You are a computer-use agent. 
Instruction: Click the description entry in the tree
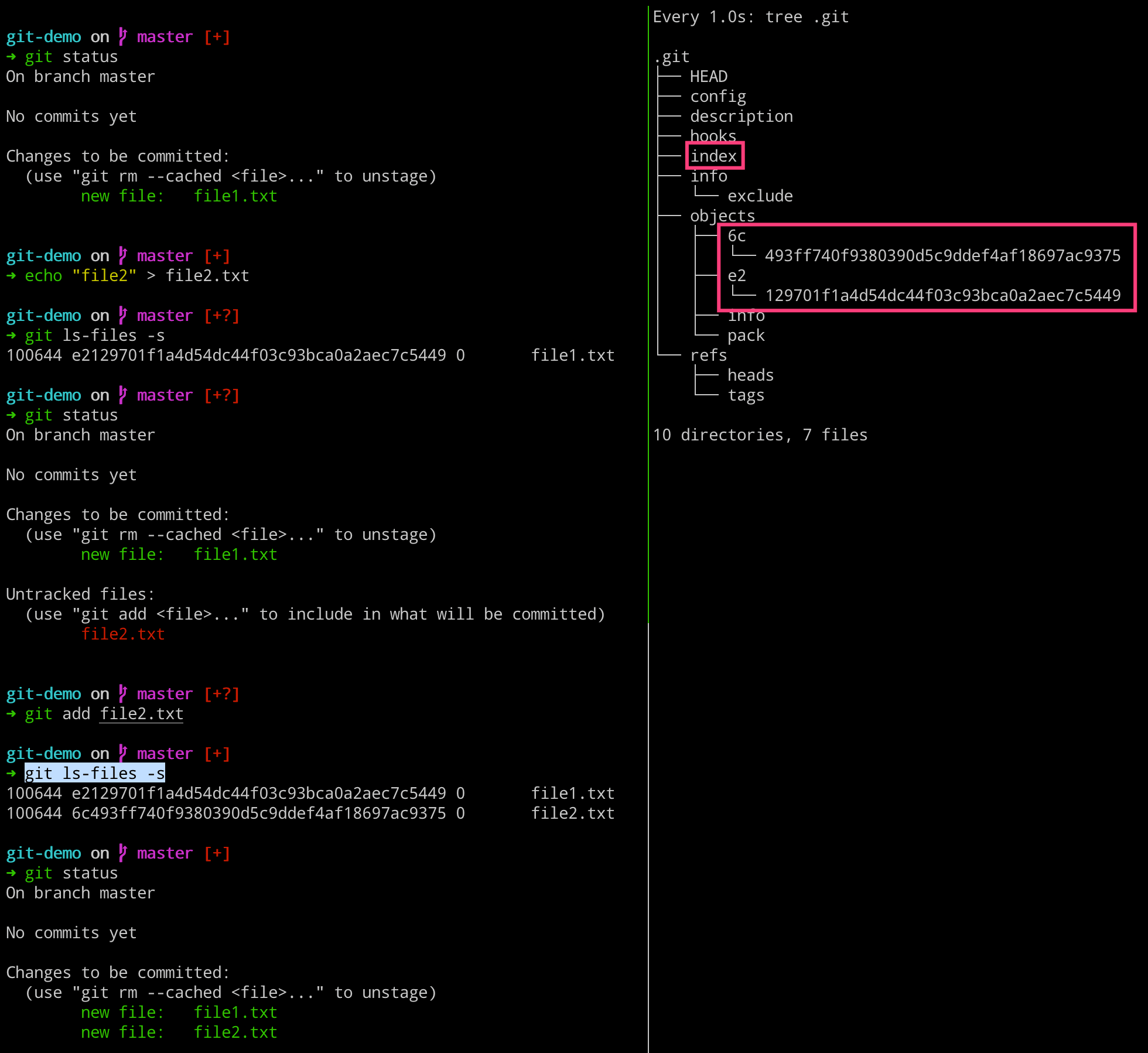point(742,116)
